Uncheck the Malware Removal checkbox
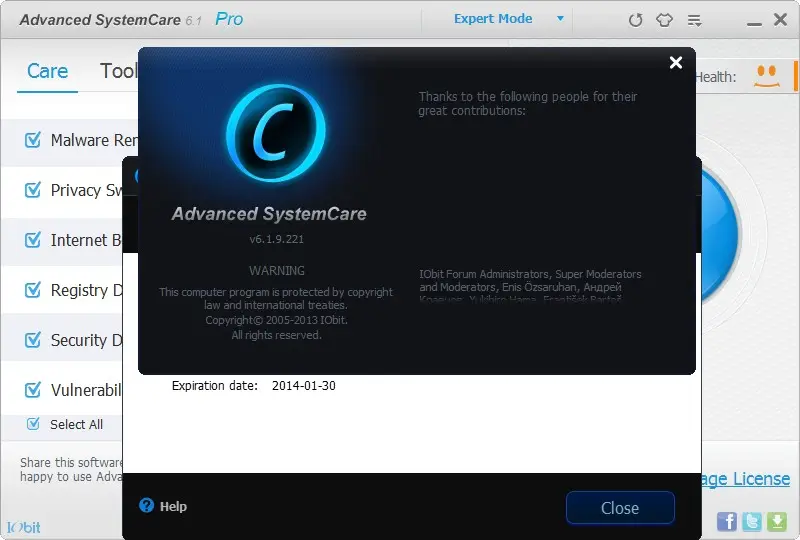 33,139
